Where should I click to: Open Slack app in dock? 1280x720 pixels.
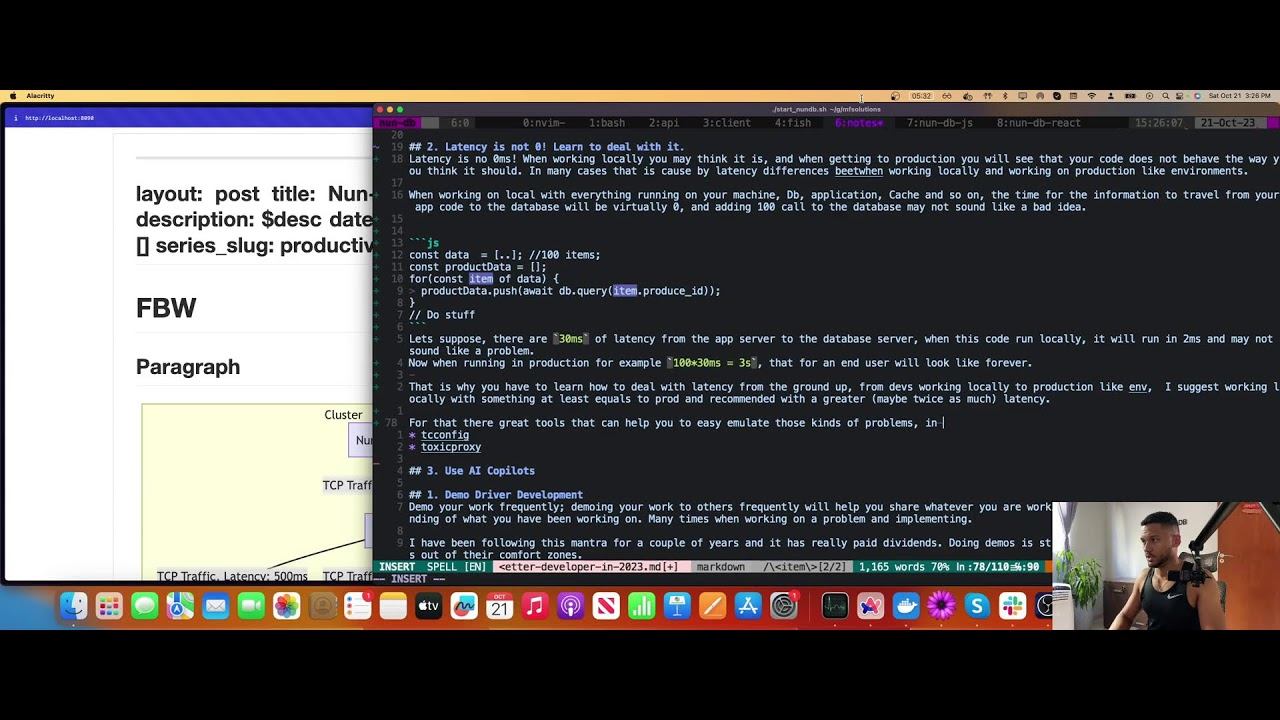point(1012,606)
